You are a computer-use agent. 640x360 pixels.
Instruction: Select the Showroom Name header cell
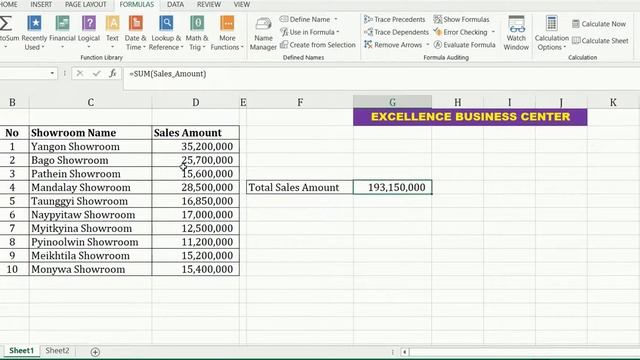(91, 133)
